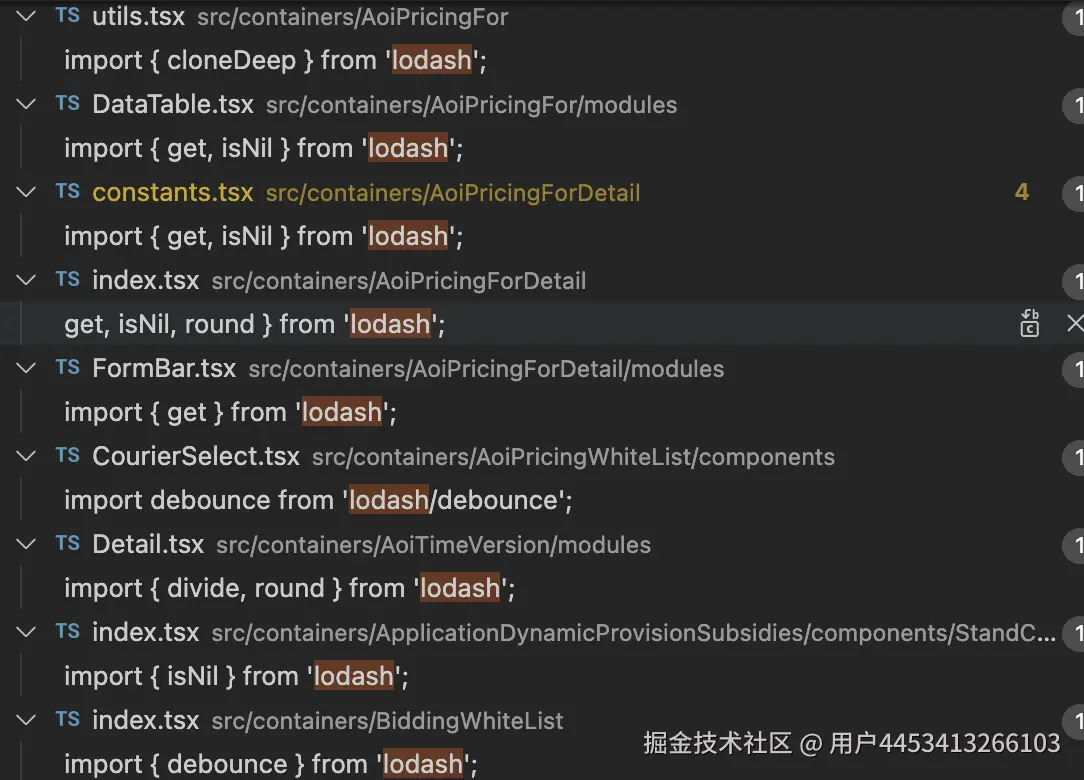The height and width of the screenshot is (780, 1084).
Task: Dismiss the highlighted match with the X icon
Action: [1074, 323]
